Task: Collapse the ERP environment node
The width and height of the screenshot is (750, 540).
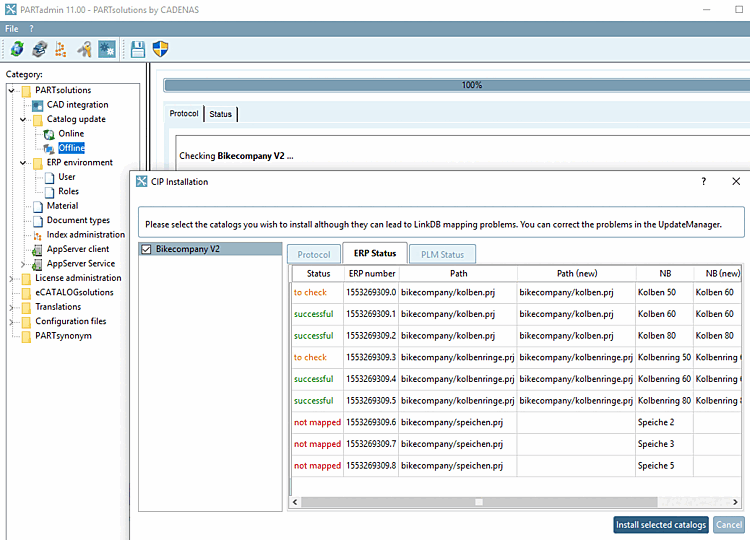Action: click(22, 163)
